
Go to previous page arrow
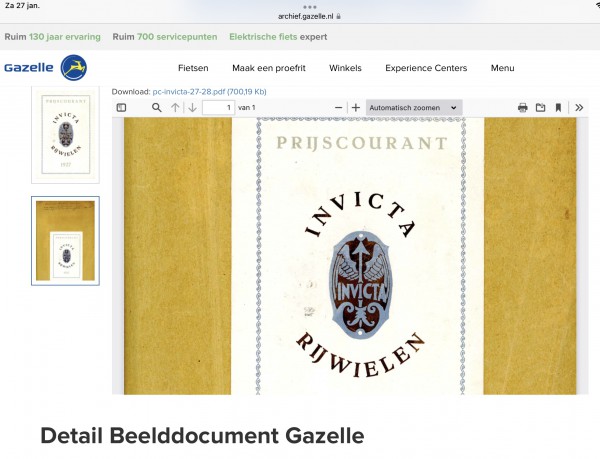175,108
